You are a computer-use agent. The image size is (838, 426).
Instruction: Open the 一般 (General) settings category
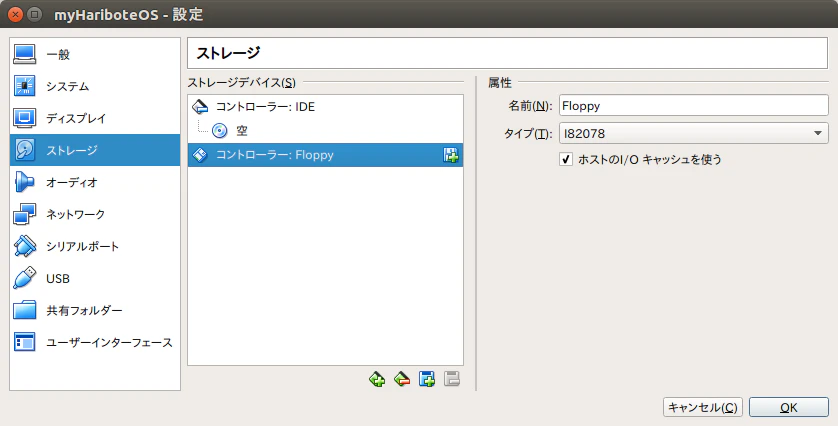[x=95, y=54]
